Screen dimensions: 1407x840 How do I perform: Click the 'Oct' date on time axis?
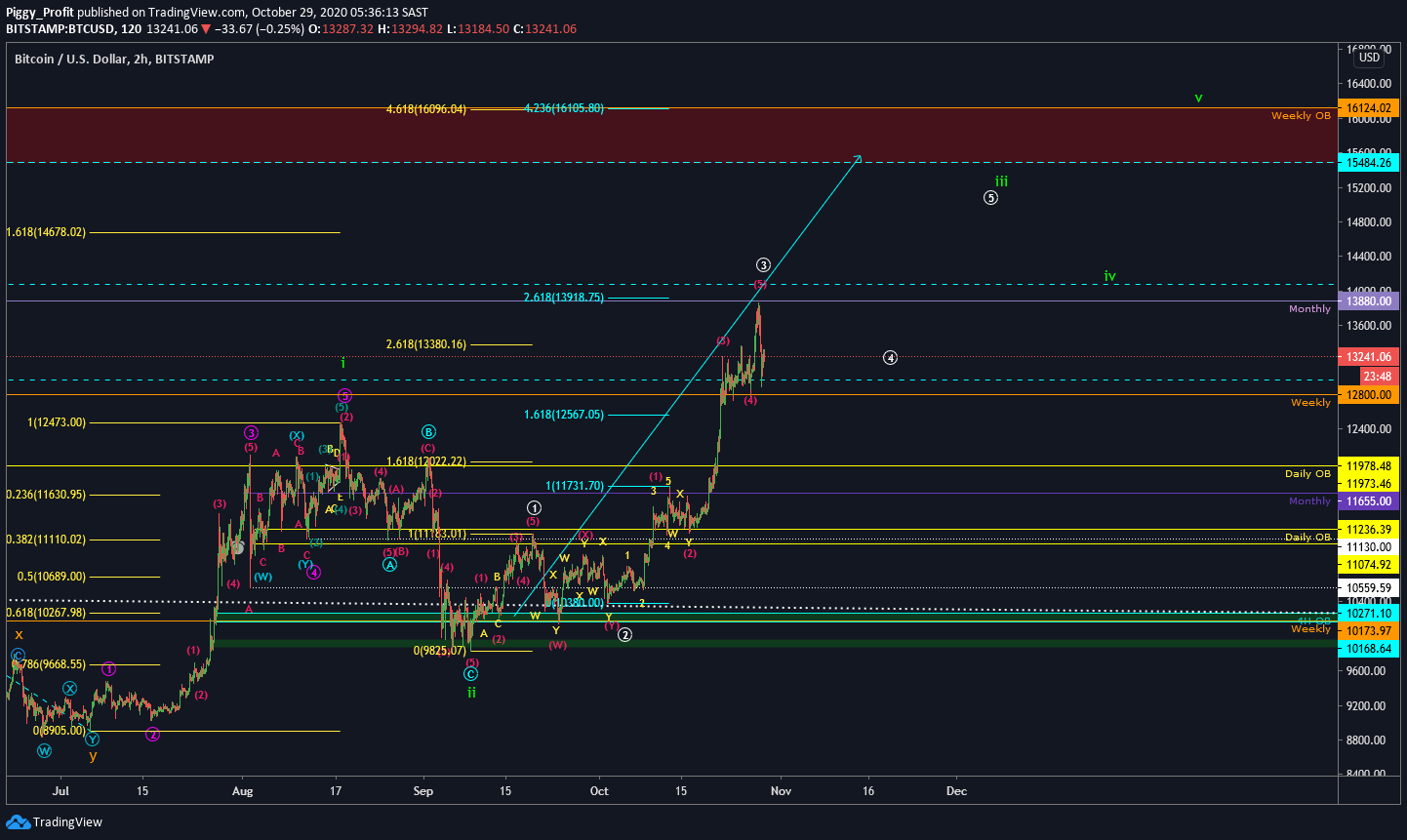[599, 791]
